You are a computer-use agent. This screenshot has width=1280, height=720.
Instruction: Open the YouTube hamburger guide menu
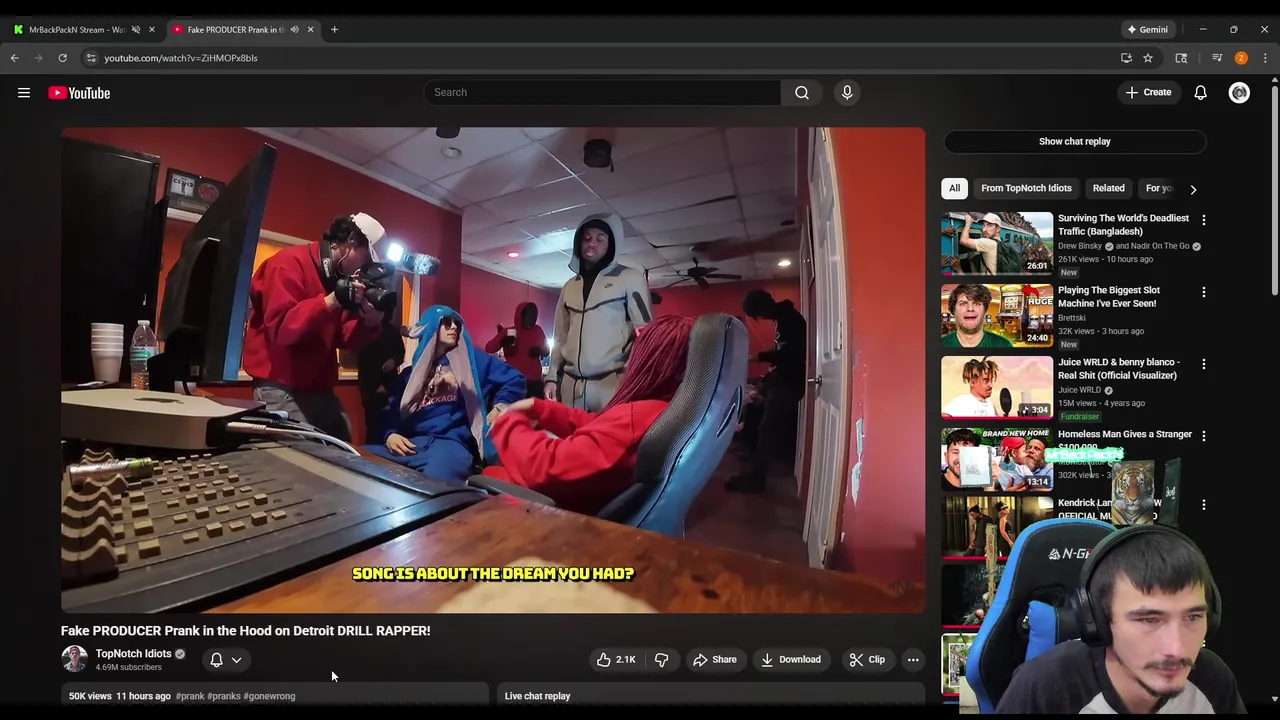pos(24,93)
